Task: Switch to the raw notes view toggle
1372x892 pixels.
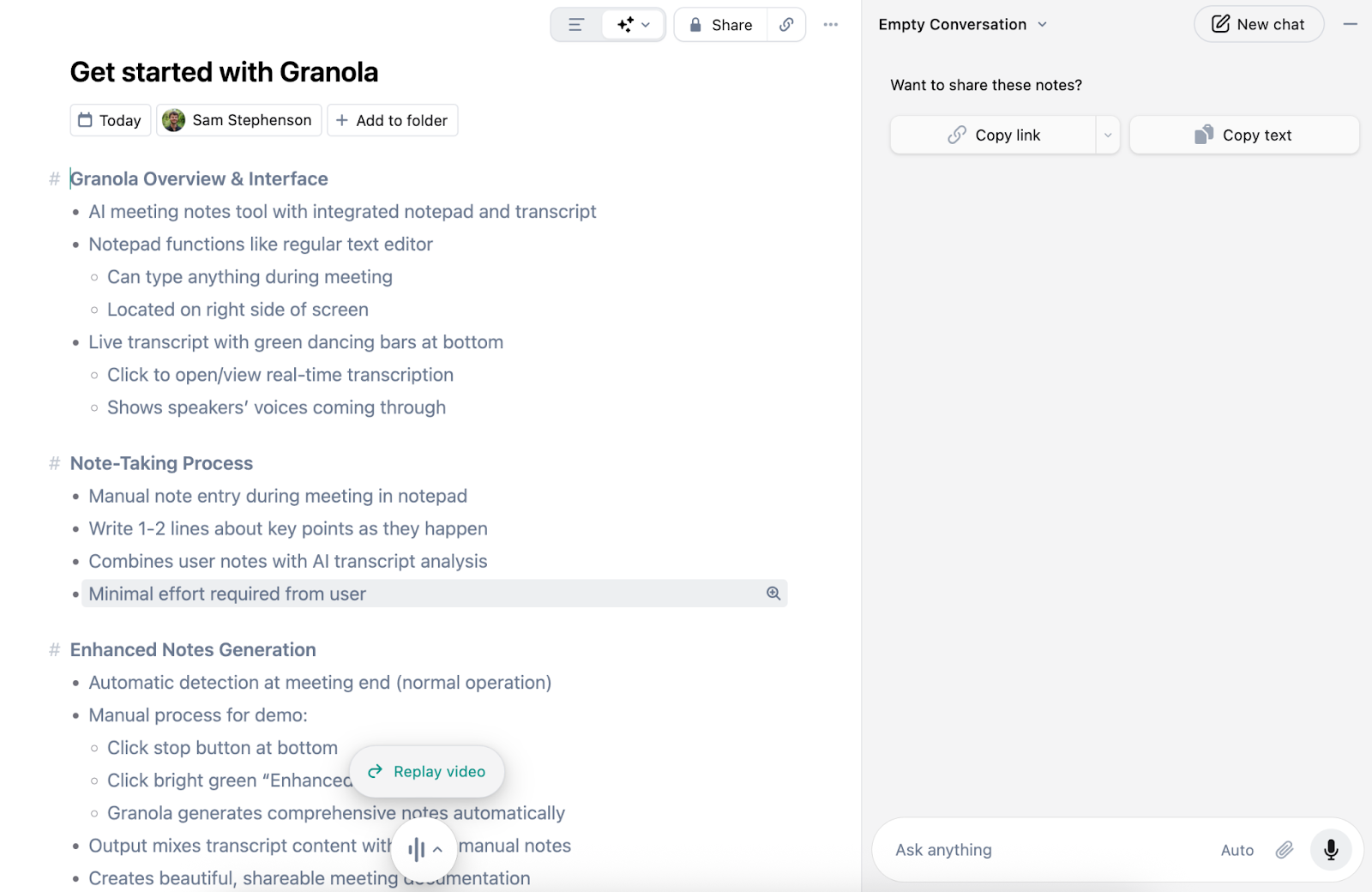Action: point(576,25)
